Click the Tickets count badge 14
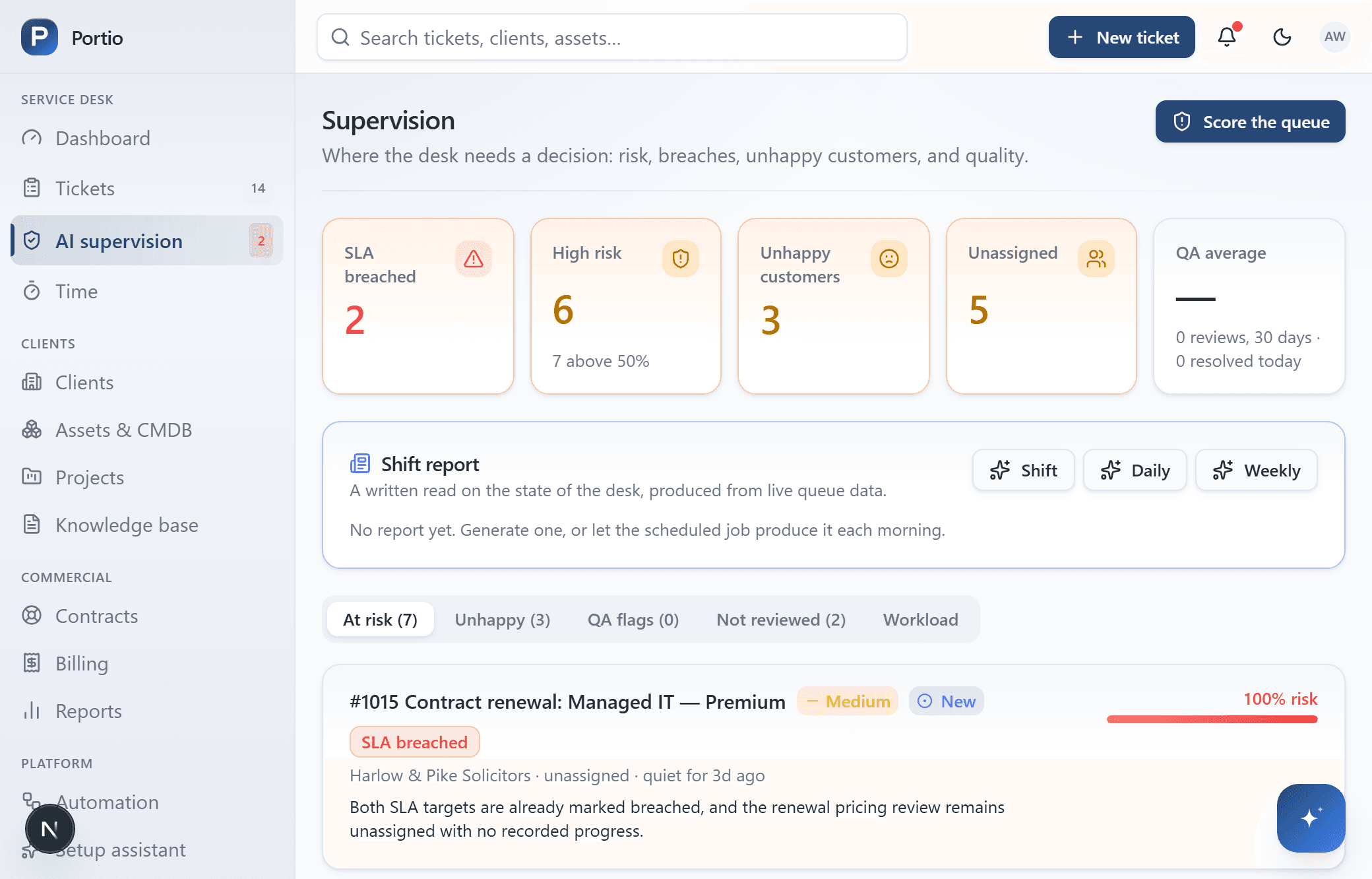Image resolution: width=1372 pixels, height=879 pixels. point(258,188)
